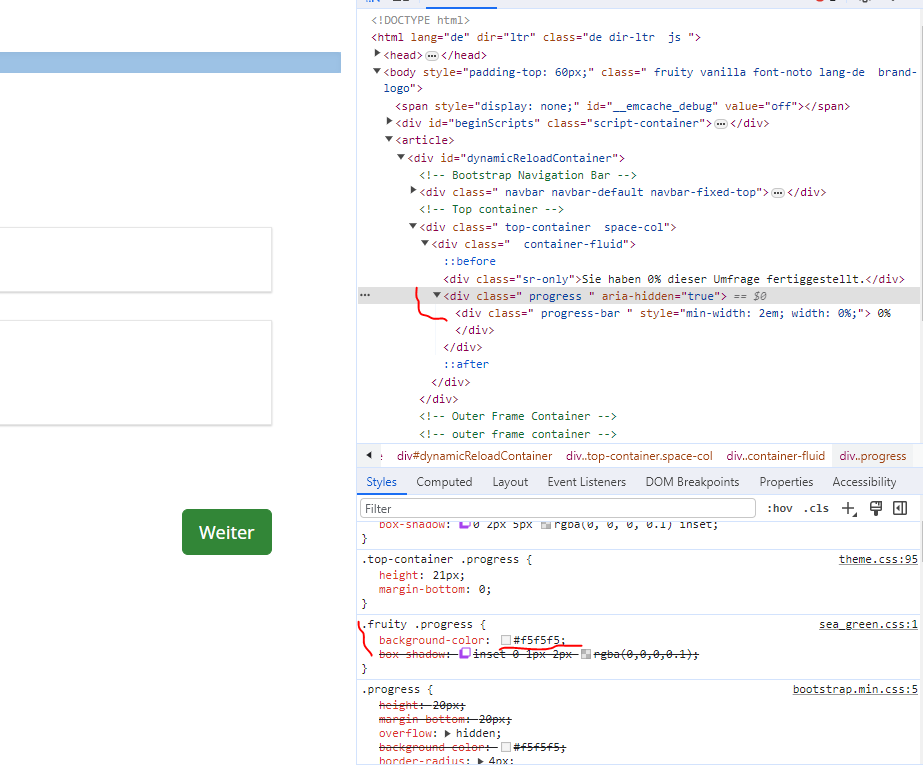Toggle the :hov element state panel
This screenshot has width=923, height=765.
779,508
